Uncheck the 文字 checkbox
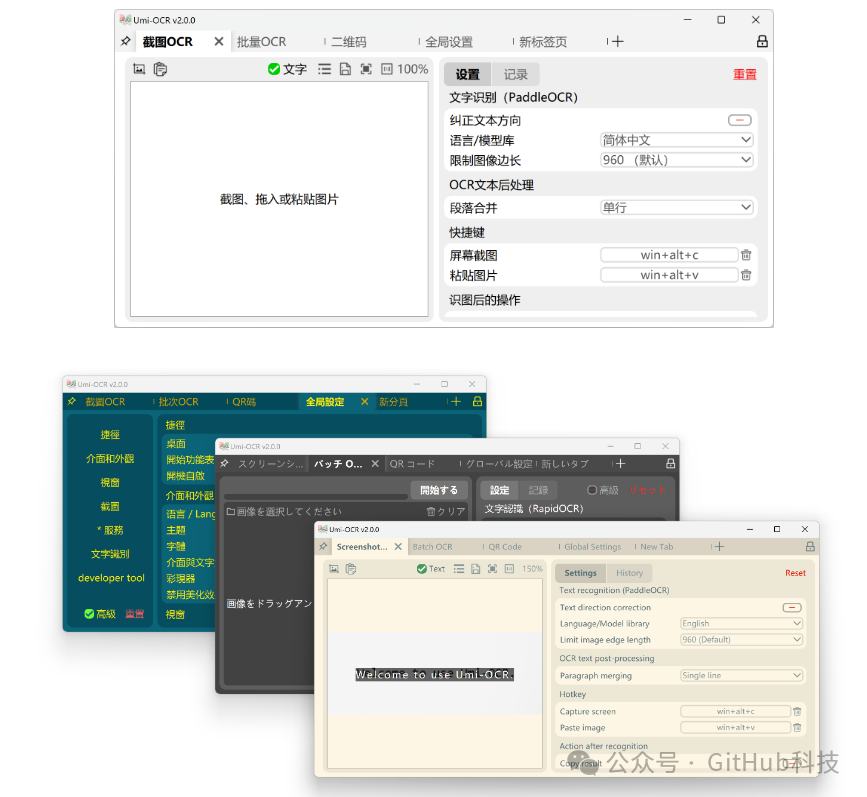Viewport: 867px width, 797px height. (x=274, y=69)
